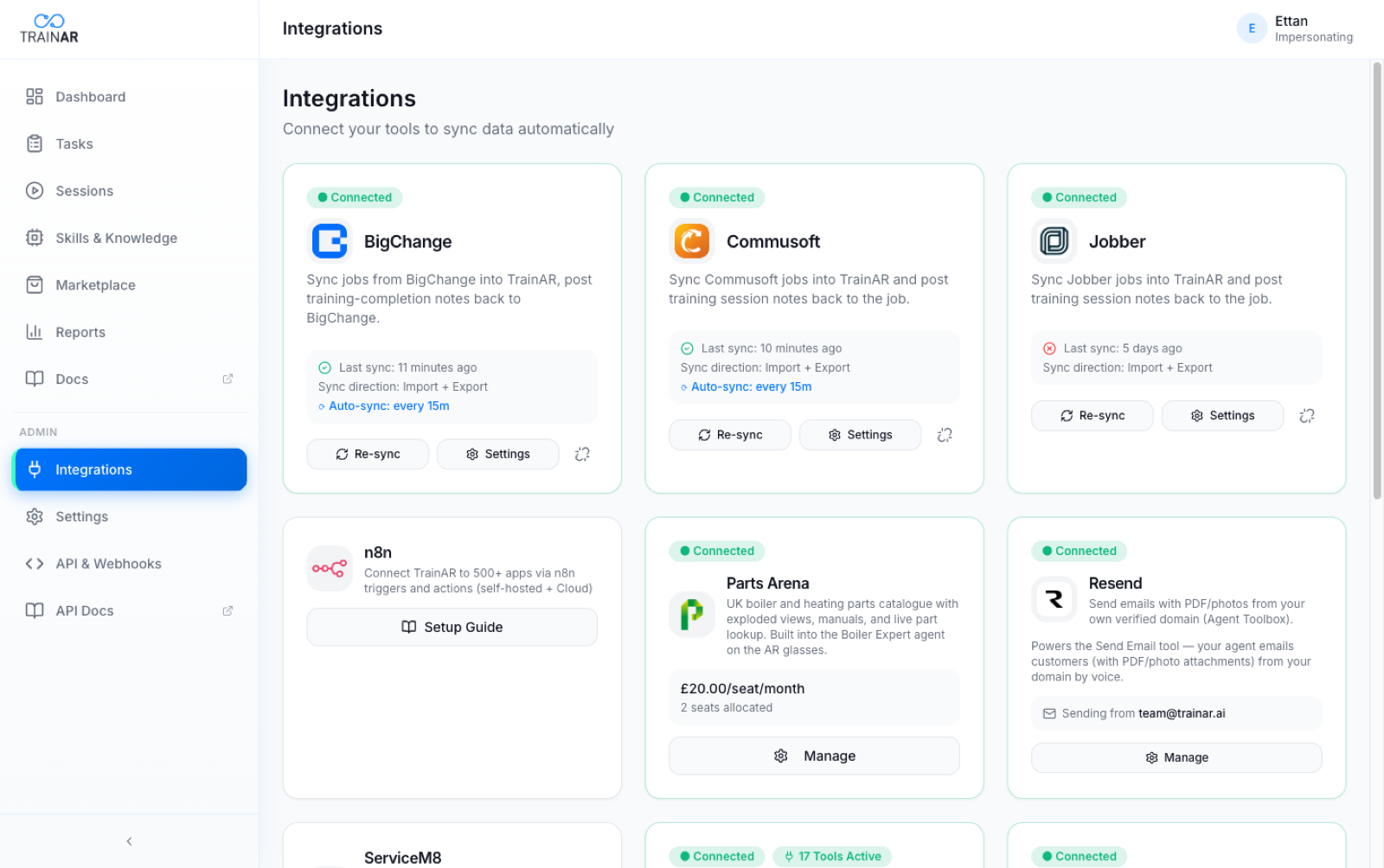1384x868 pixels.
Task: Click Dashboard grid icon
Action: [35, 97]
